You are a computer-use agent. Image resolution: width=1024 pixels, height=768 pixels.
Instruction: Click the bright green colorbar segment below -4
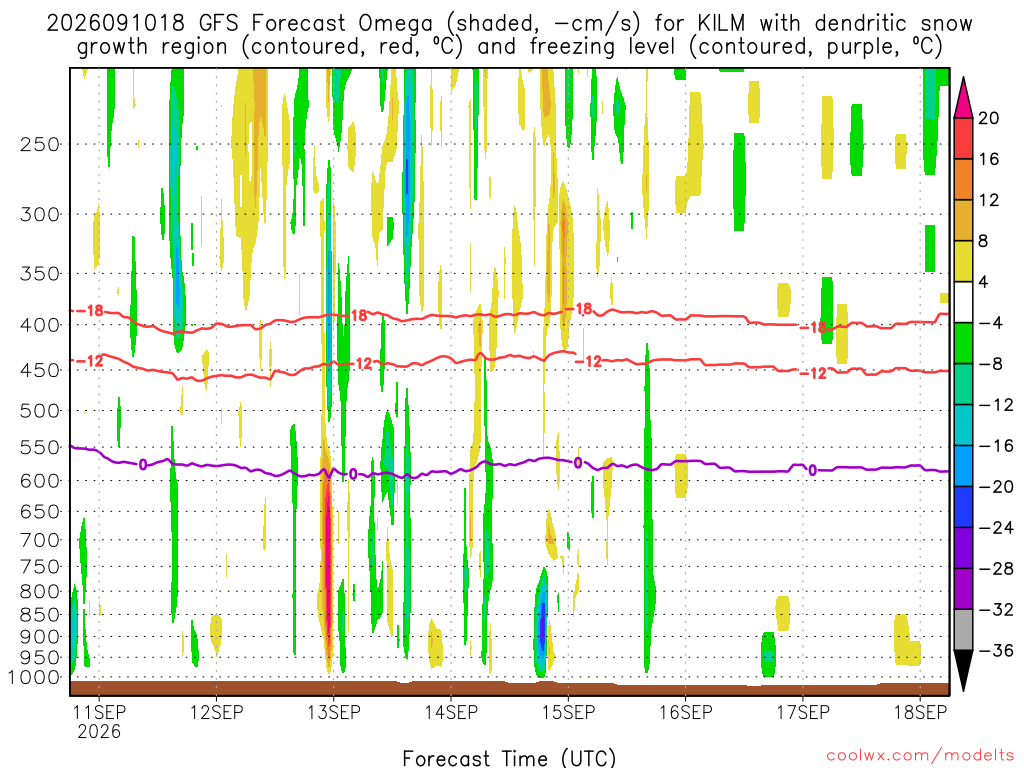[x=963, y=343]
